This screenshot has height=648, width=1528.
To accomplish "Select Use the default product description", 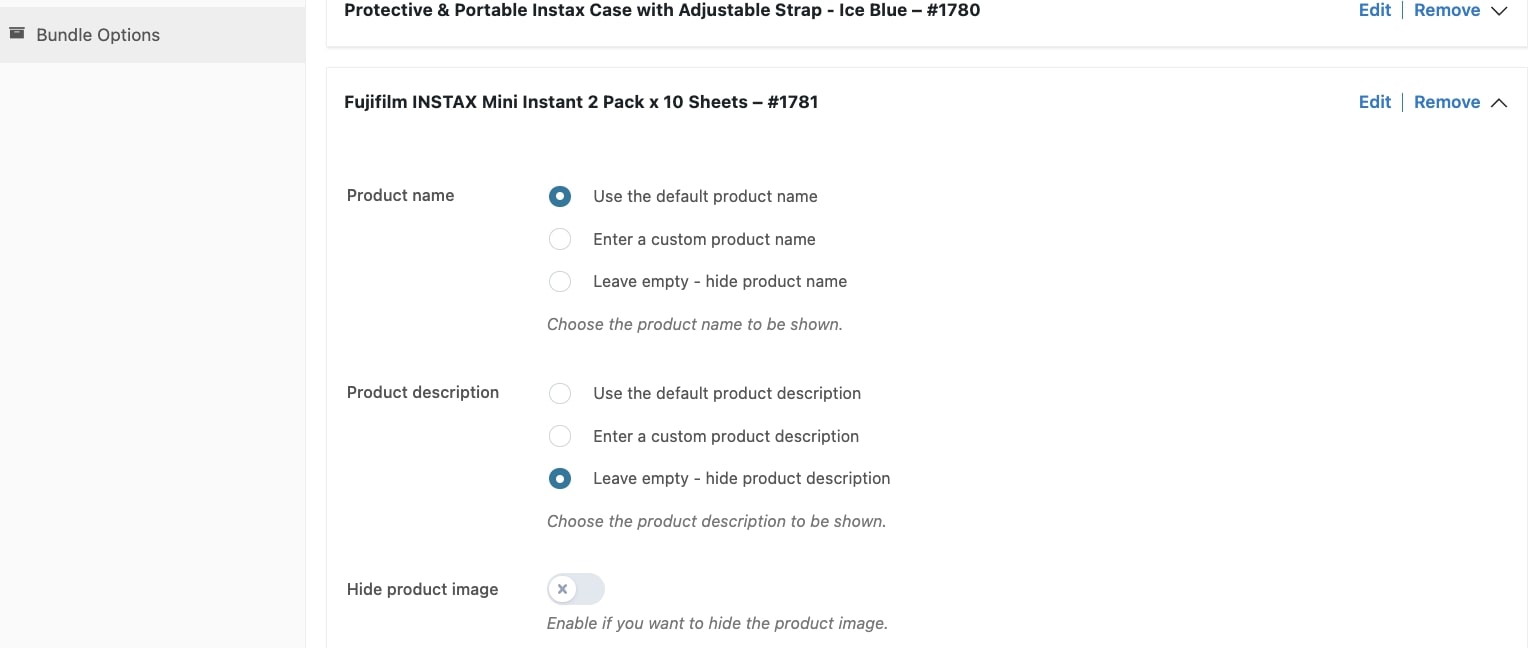I will coord(560,393).
